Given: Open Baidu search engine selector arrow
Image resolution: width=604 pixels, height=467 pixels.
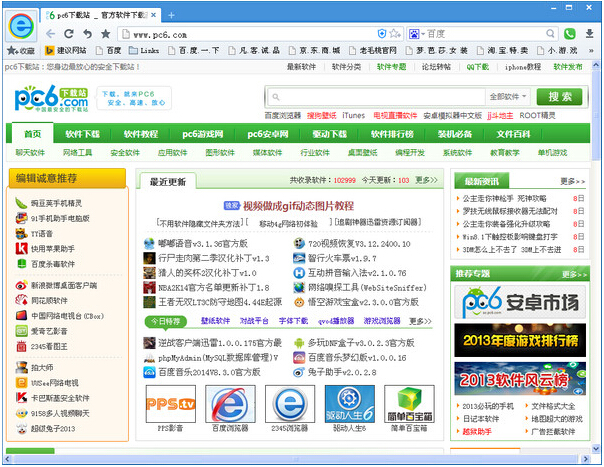Looking at the screenshot, I should 423,34.
